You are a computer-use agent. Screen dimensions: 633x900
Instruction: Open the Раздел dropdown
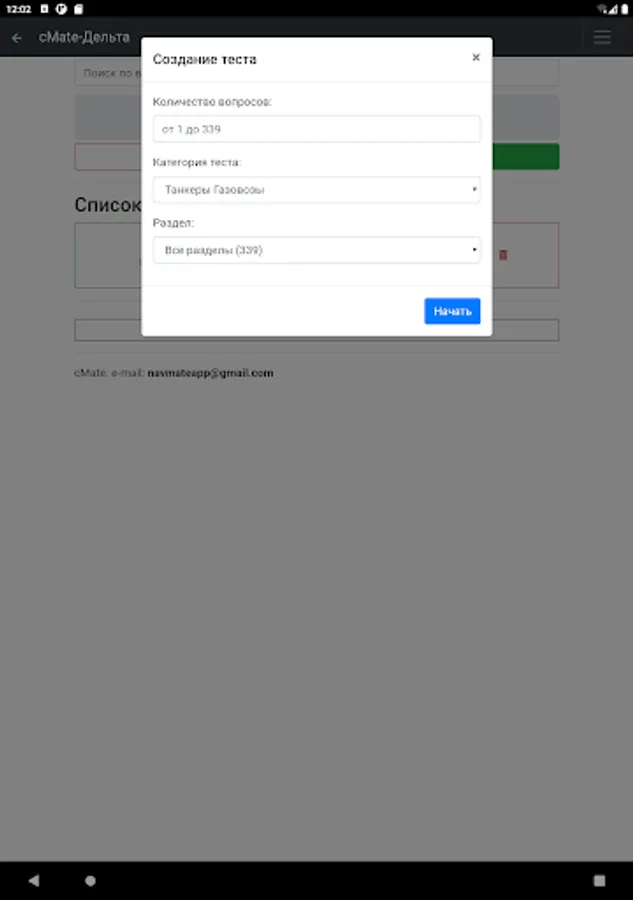[x=316, y=250]
